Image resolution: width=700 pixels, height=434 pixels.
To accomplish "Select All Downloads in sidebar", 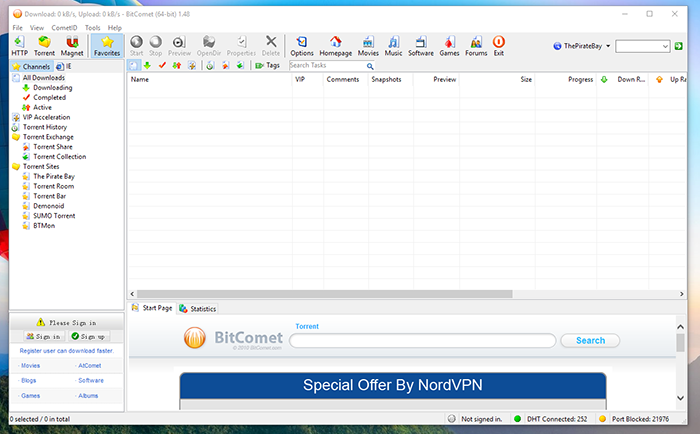I will [x=44, y=78].
